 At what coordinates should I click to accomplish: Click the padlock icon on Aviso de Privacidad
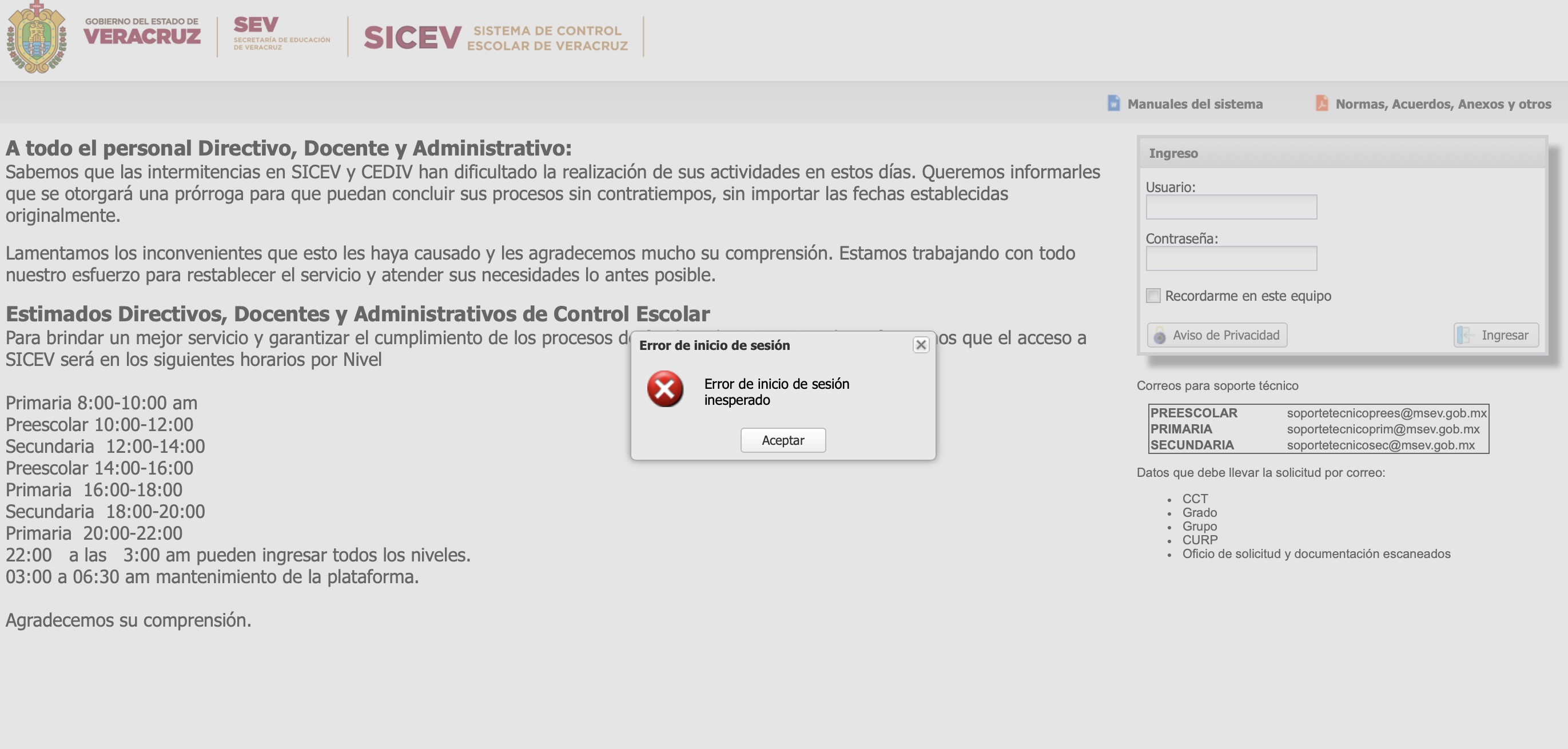pyautogui.click(x=1160, y=335)
